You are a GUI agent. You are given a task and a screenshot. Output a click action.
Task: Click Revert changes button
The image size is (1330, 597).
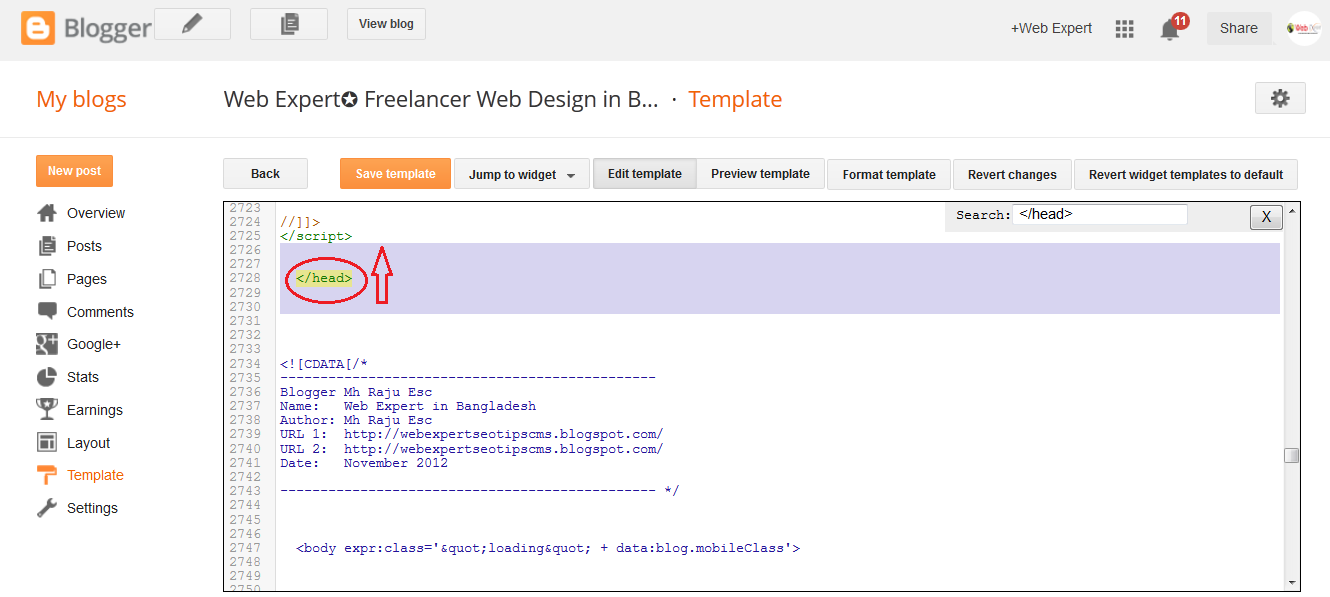1012,174
